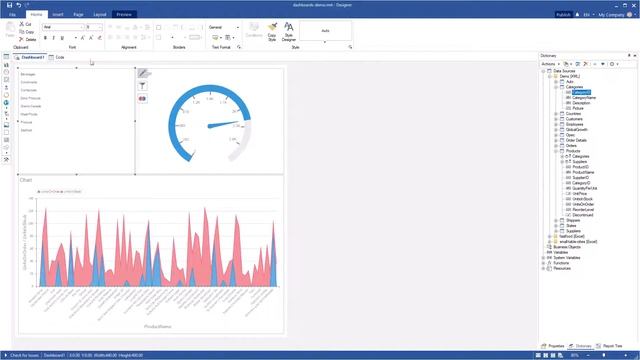The width and height of the screenshot is (640, 360).
Task: Click the notification bell icon
Action: point(577,14)
